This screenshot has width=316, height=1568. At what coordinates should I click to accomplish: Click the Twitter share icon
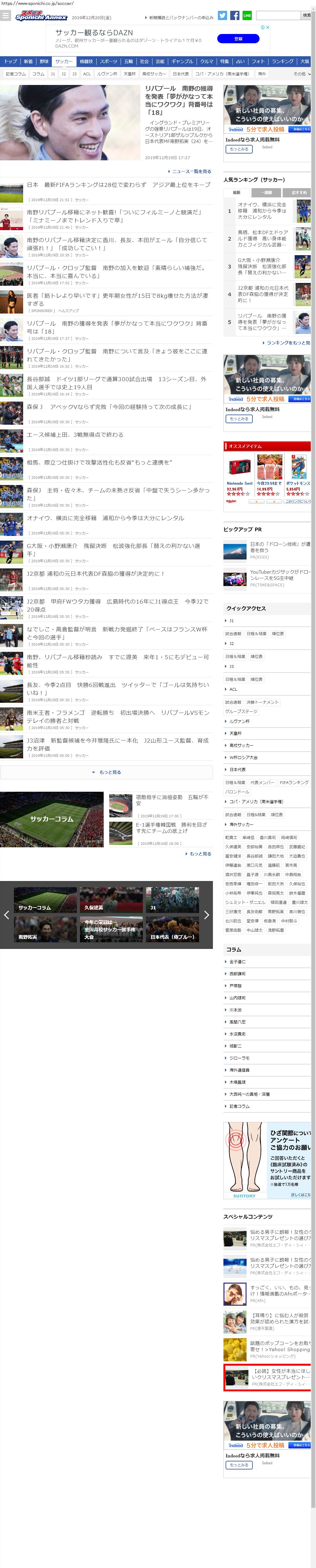[222, 16]
